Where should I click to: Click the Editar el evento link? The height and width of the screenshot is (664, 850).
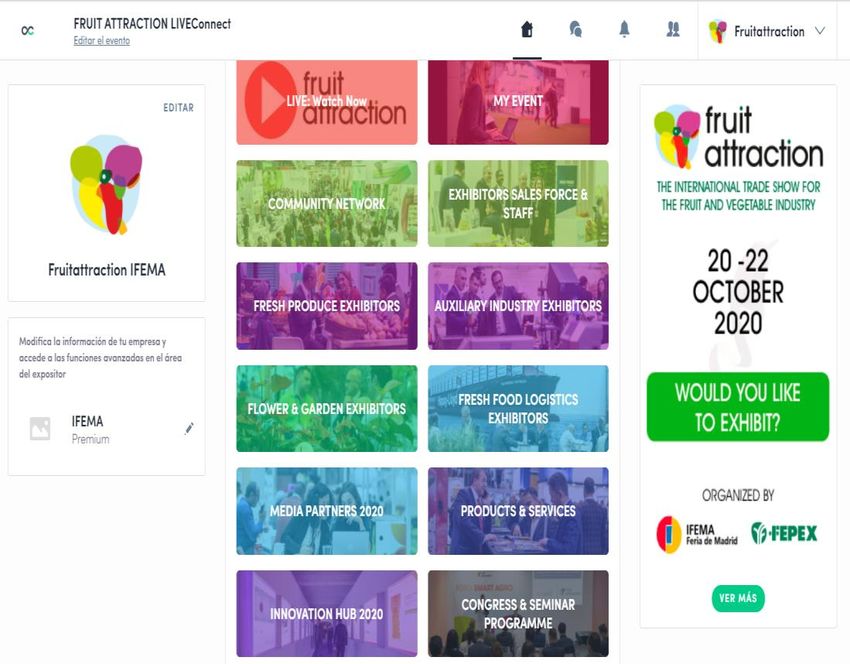(x=101, y=41)
